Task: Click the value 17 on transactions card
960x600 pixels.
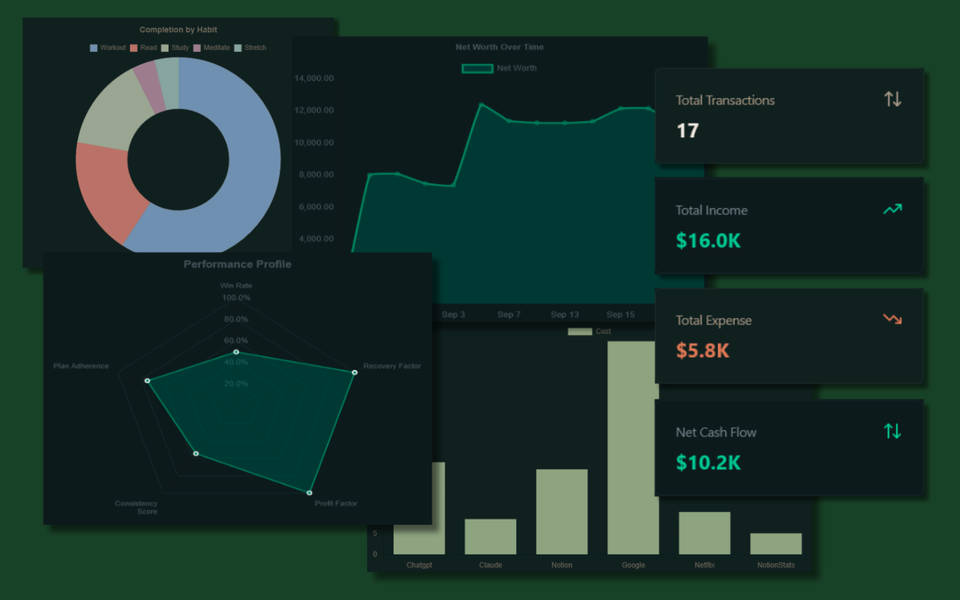Action: click(x=688, y=130)
